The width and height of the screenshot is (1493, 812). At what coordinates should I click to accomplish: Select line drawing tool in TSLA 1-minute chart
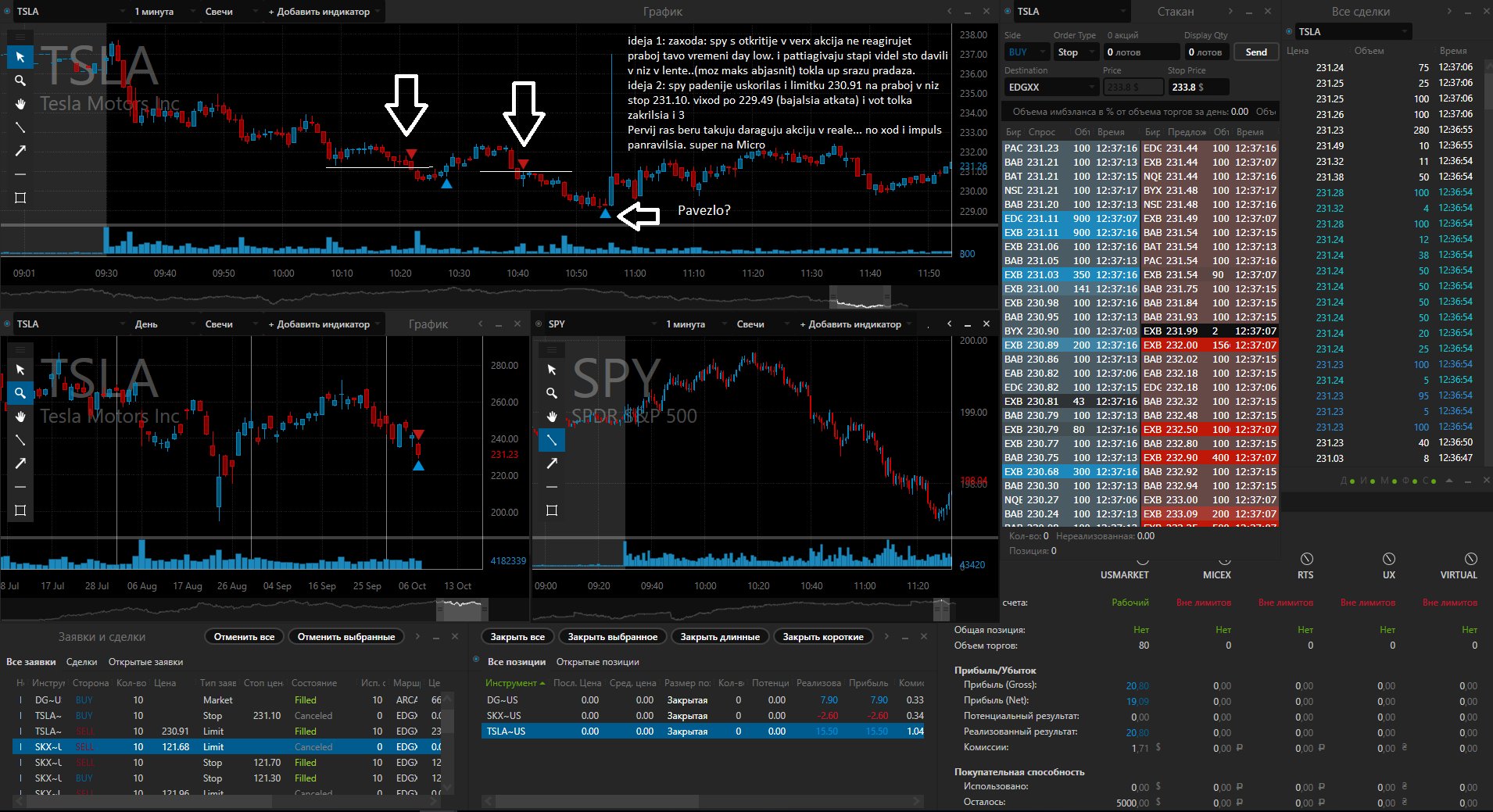[20, 127]
